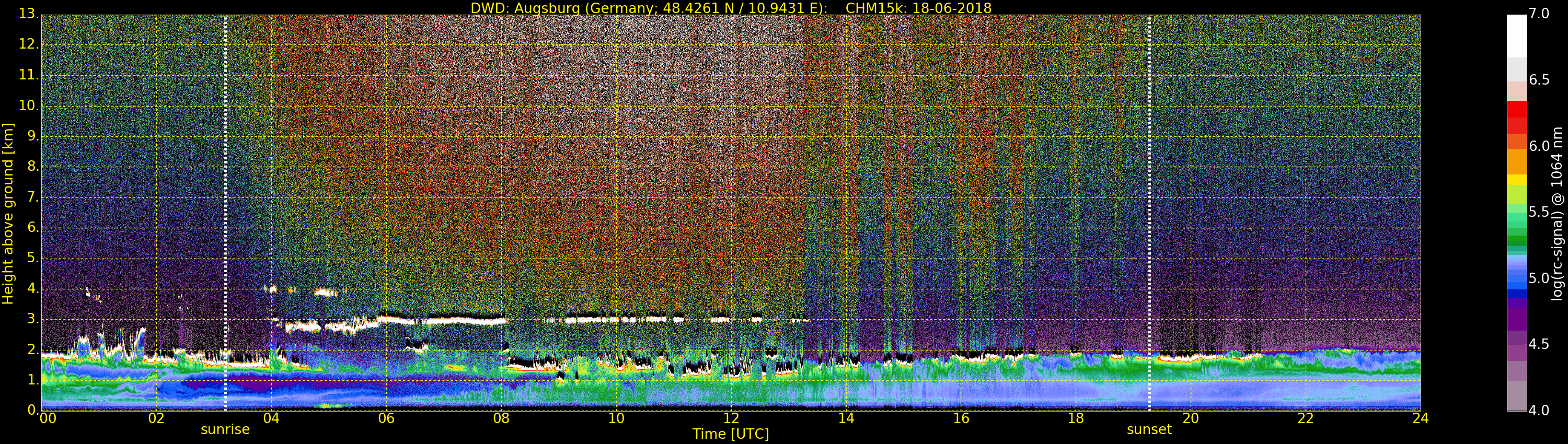Viewport: 1568px width, 444px height.
Task: Click the 'Height above ground [km]' axis title
Action: point(8,213)
